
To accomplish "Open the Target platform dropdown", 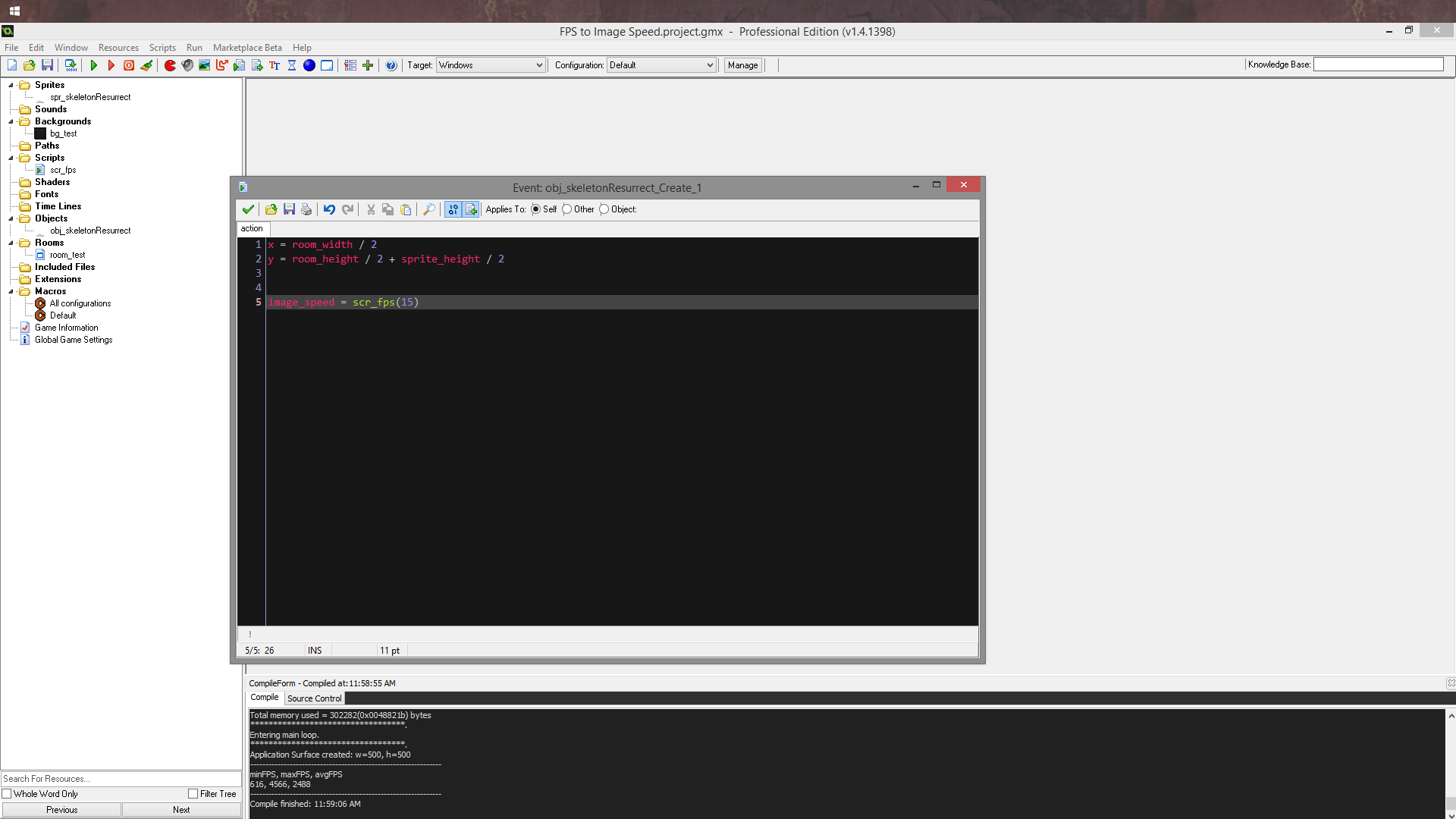I will click(538, 64).
